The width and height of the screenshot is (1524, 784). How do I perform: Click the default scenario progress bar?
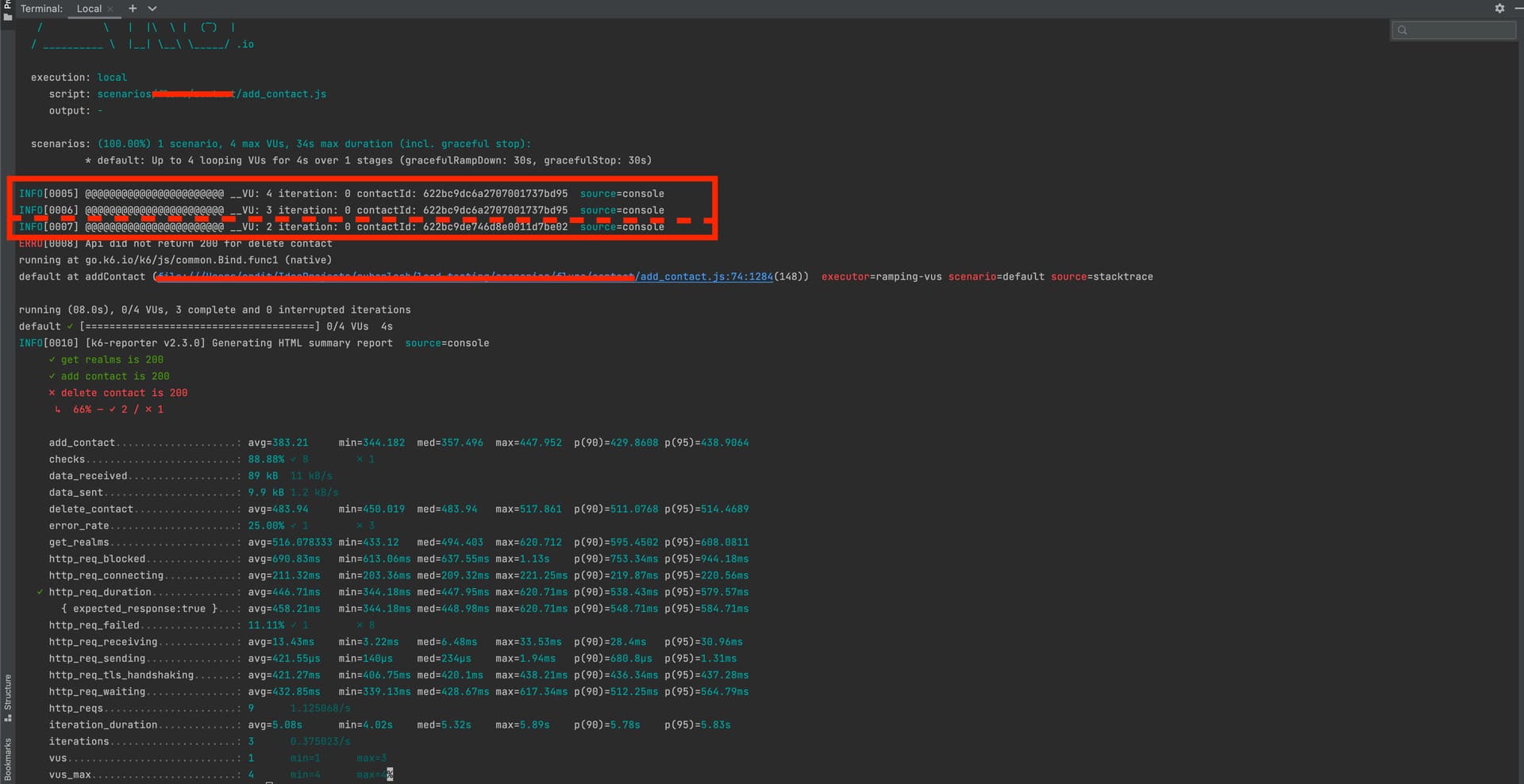[x=198, y=325]
